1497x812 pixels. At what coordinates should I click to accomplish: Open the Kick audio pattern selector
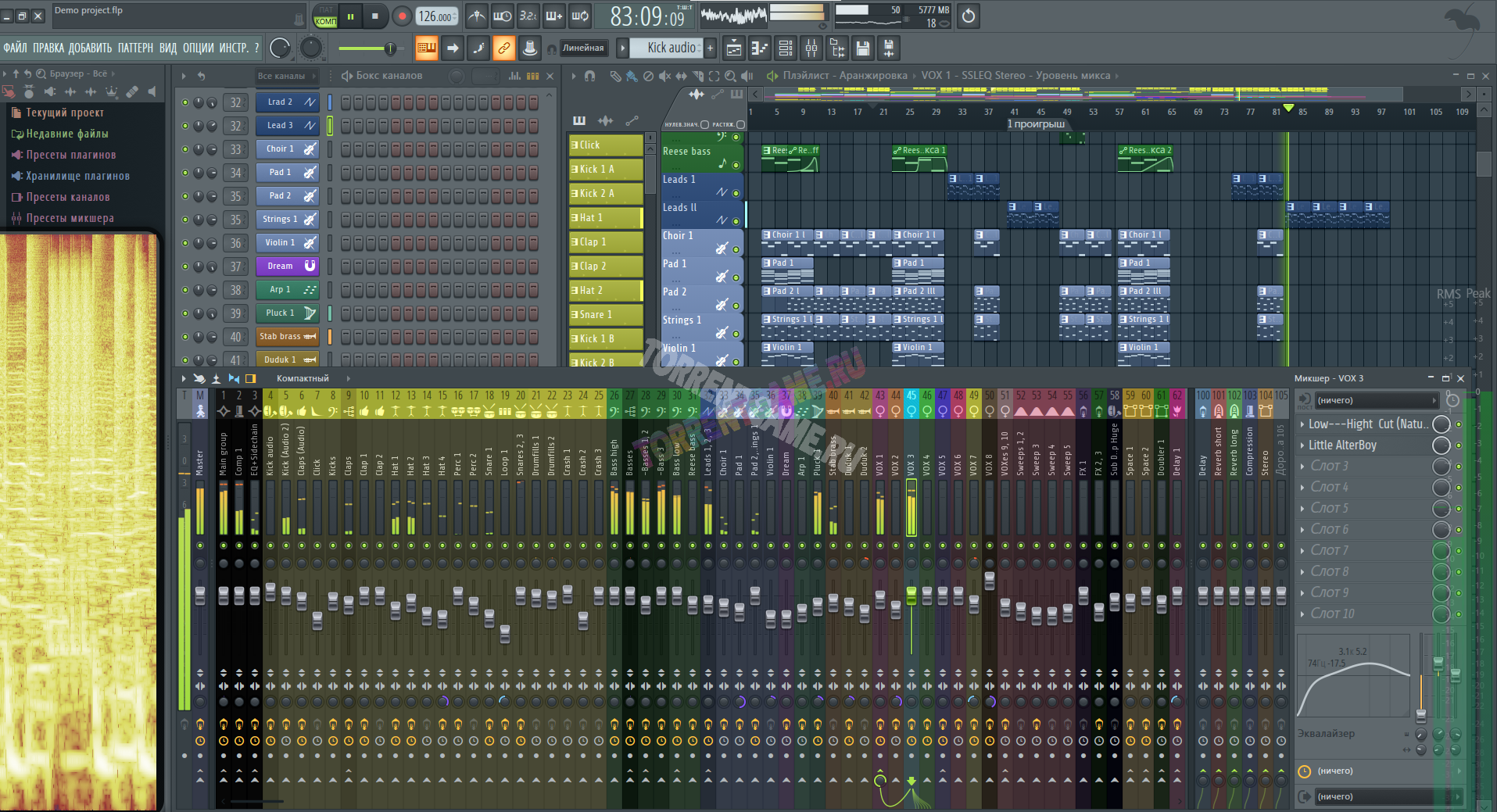point(670,48)
